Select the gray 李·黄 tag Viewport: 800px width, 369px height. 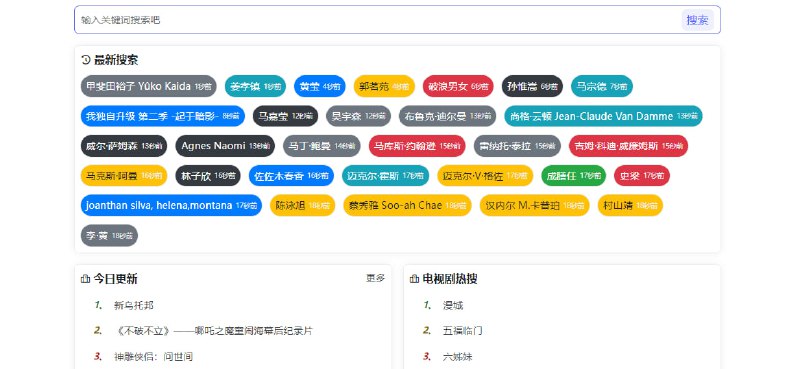(109, 235)
